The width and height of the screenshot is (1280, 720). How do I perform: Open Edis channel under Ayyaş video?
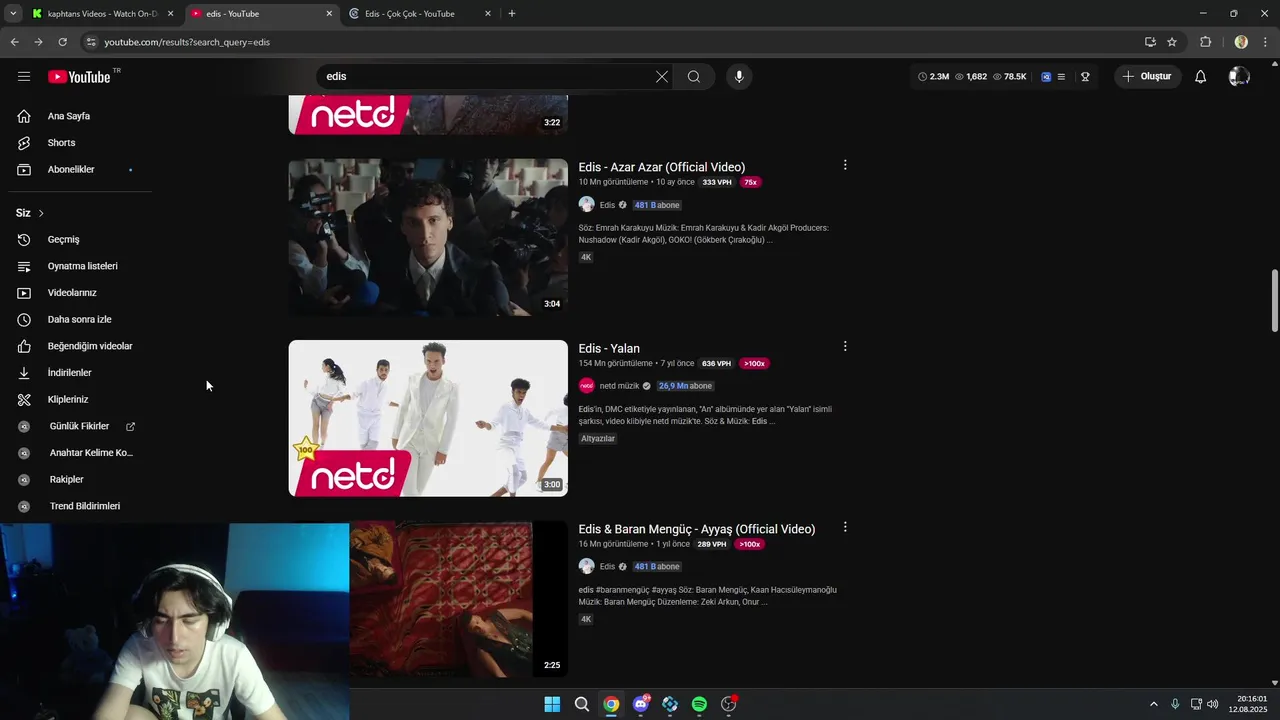607,566
